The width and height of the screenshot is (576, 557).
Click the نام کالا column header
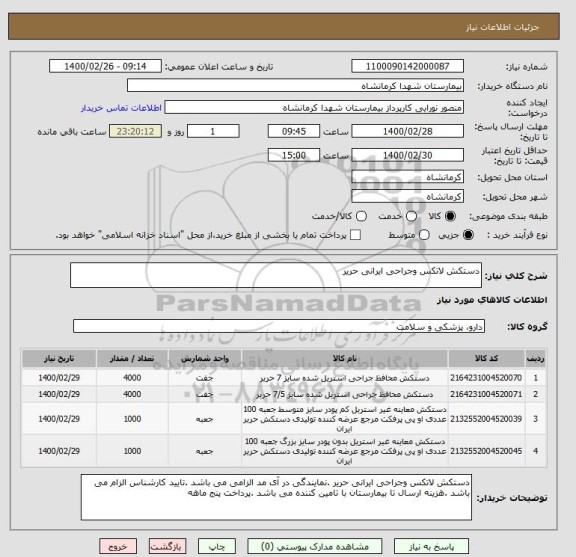tap(345, 358)
